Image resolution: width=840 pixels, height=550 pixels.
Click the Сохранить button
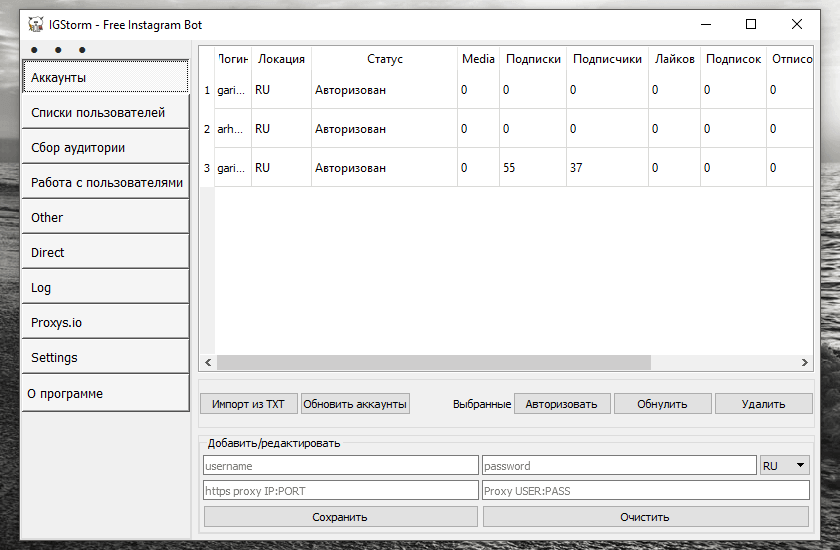tap(340, 517)
